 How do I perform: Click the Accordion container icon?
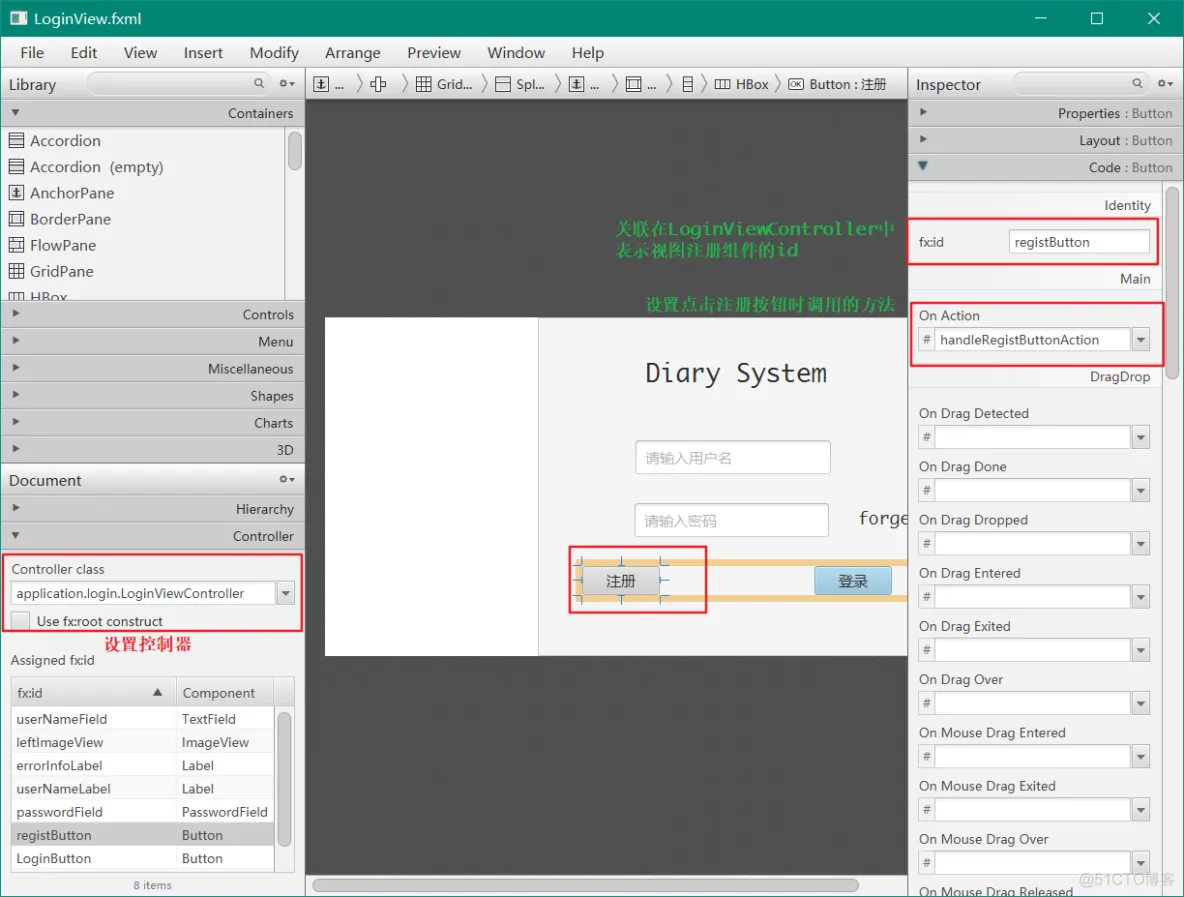pyautogui.click(x=16, y=140)
